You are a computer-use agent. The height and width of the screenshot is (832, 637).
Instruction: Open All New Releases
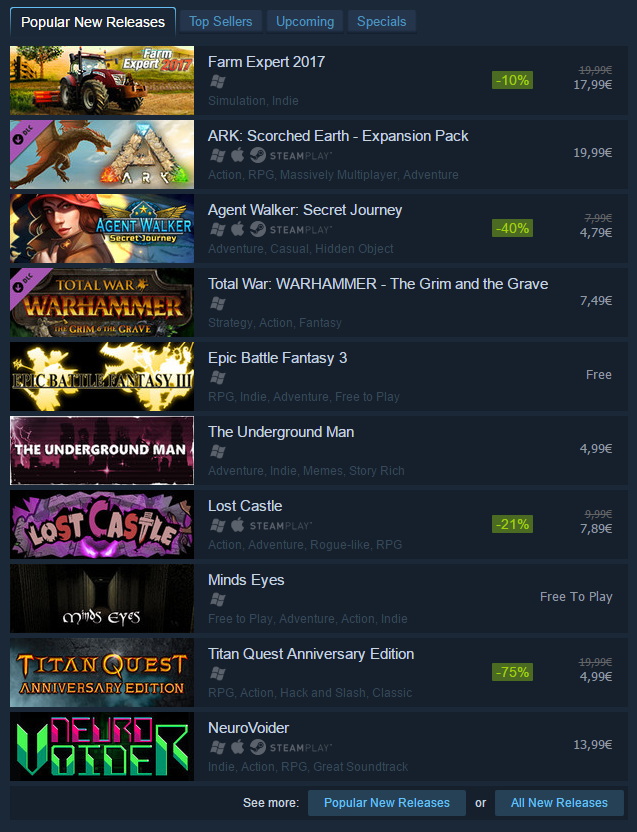[x=559, y=803]
